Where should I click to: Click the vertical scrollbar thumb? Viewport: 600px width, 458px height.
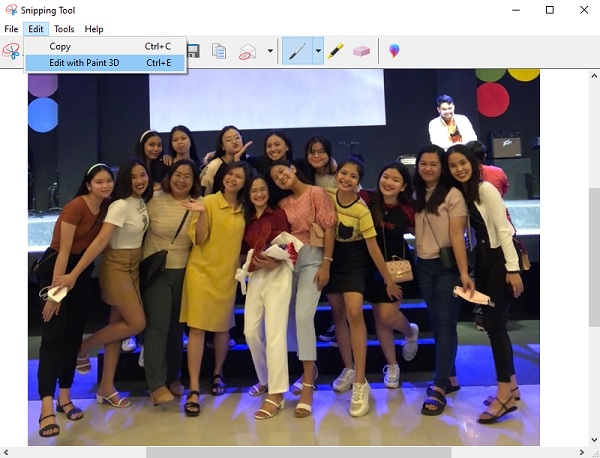(x=594, y=257)
